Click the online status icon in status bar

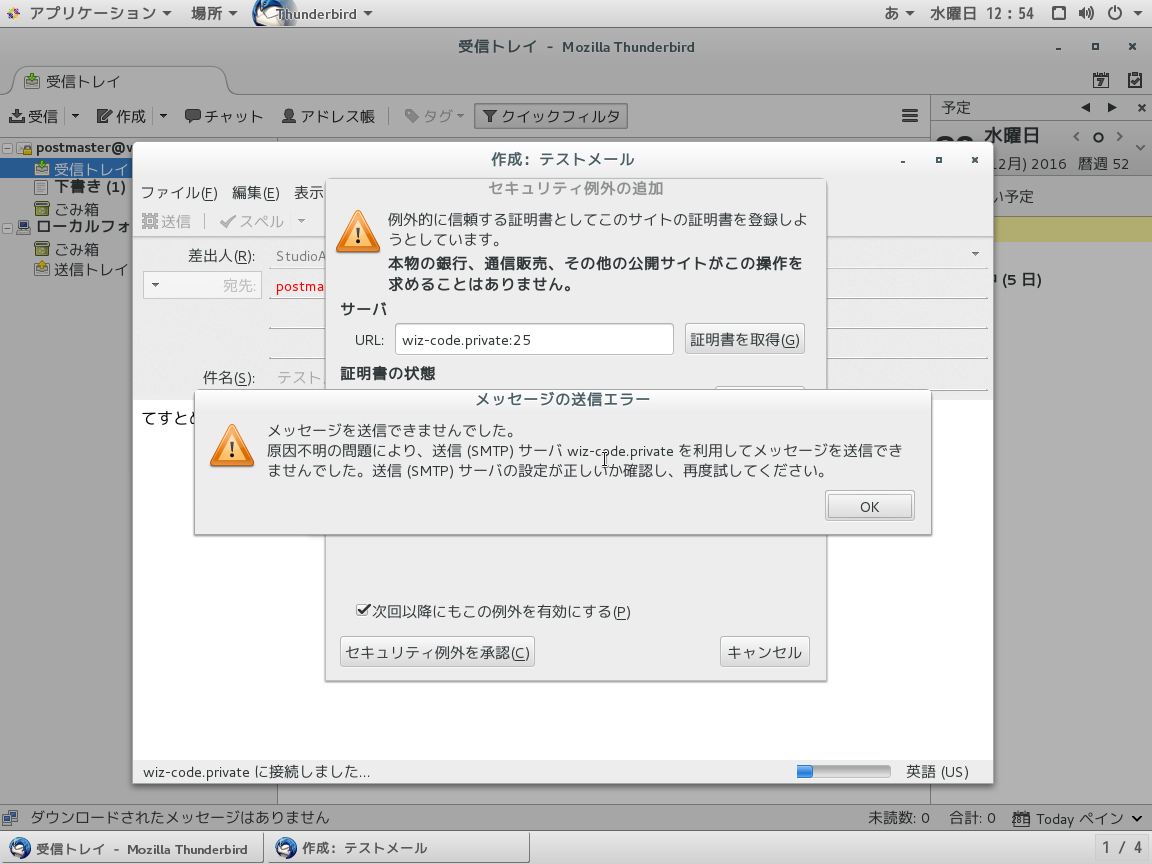(x=10, y=818)
